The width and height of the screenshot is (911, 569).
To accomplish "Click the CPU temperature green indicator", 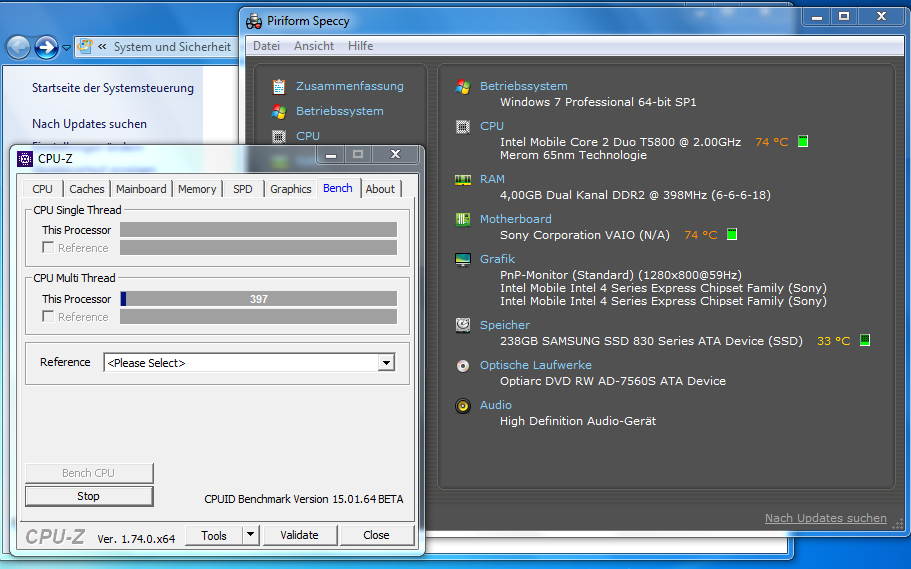I will [x=803, y=141].
